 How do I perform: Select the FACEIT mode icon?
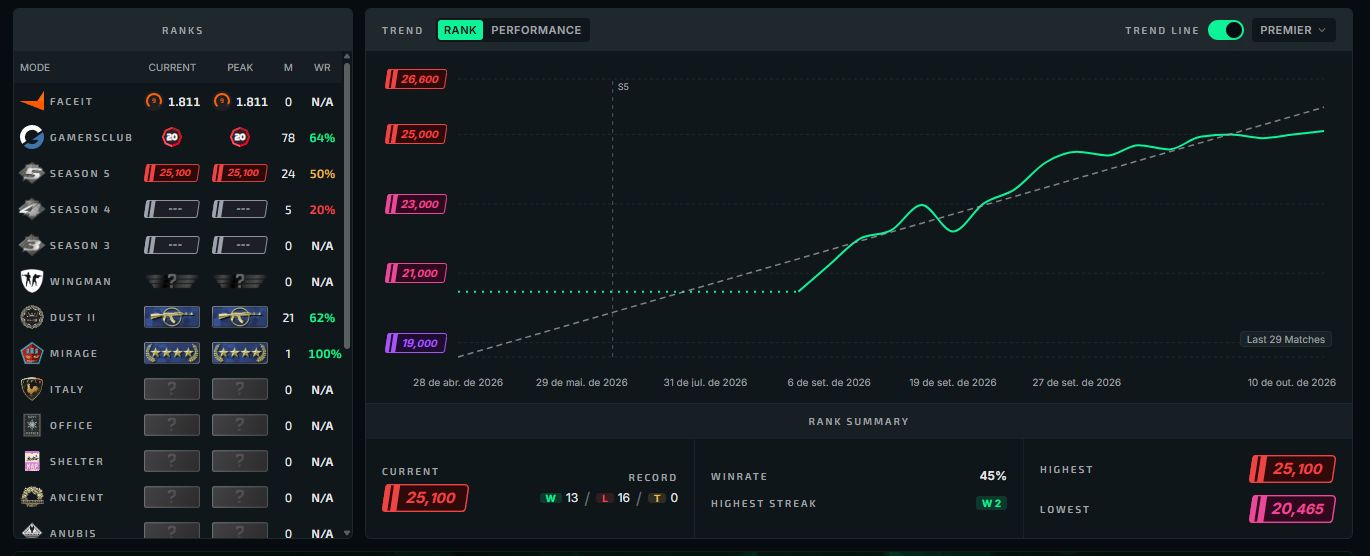pyautogui.click(x=32, y=101)
